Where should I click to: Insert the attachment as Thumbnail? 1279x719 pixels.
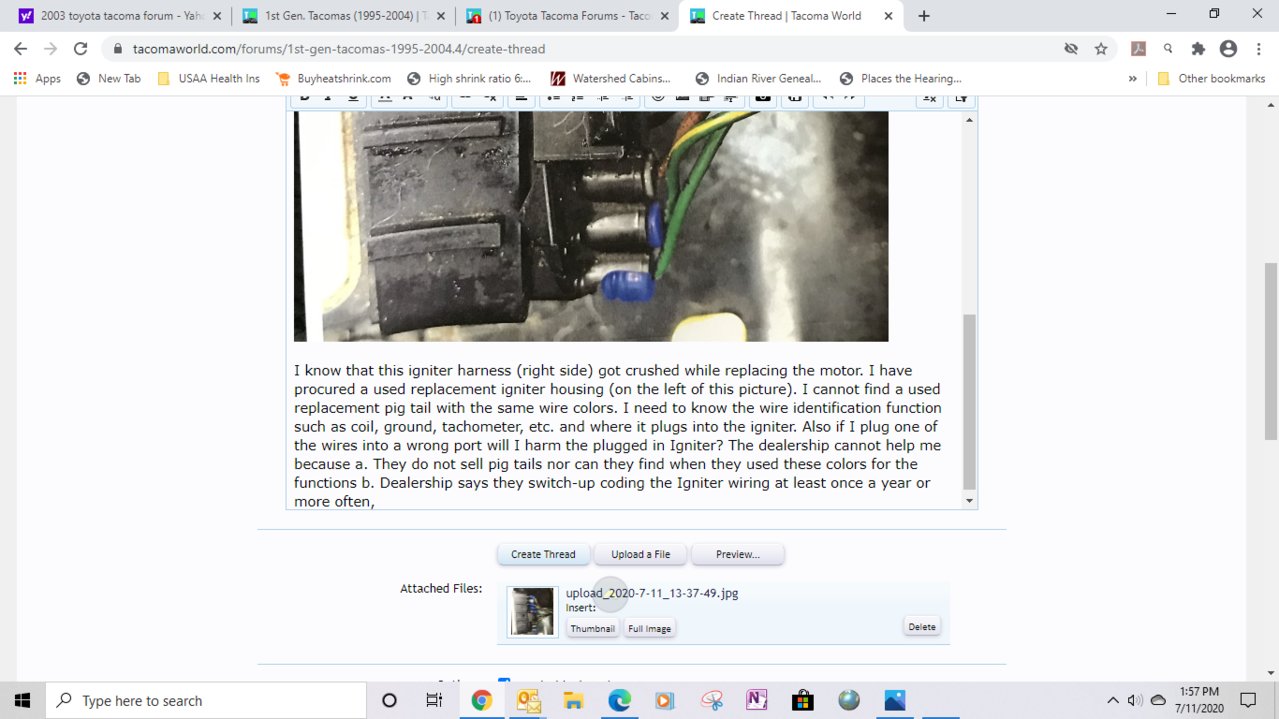click(593, 628)
